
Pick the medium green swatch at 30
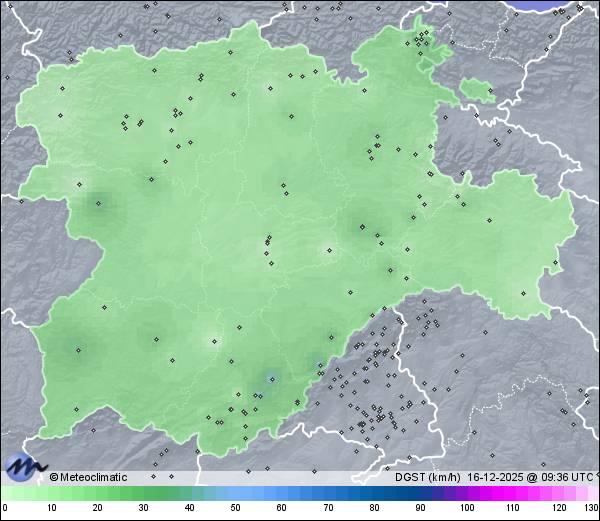pos(143,493)
